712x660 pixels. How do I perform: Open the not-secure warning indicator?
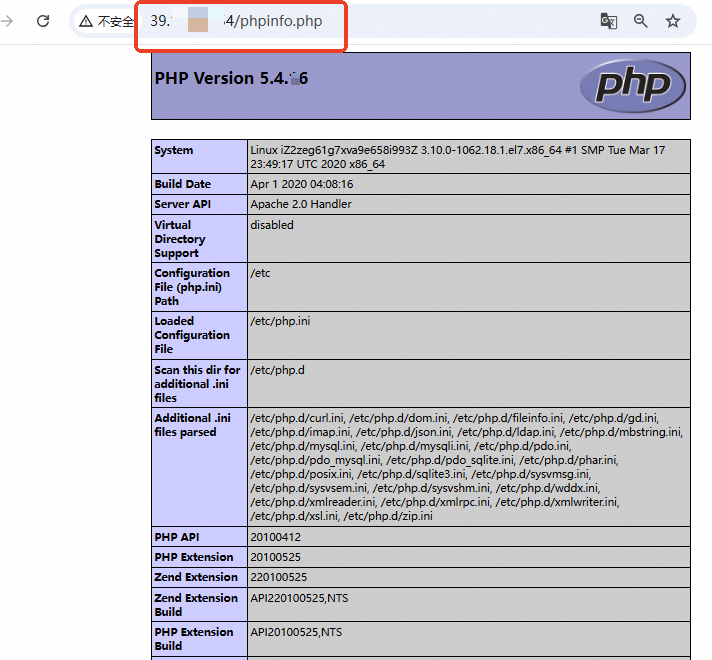106,21
